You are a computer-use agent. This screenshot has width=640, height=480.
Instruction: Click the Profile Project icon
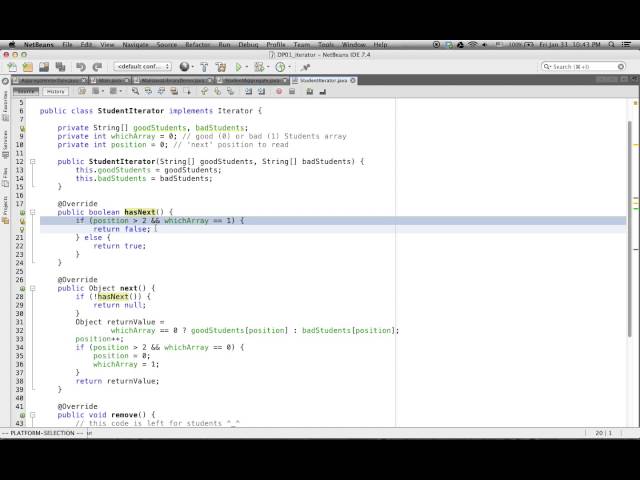(x=280, y=67)
